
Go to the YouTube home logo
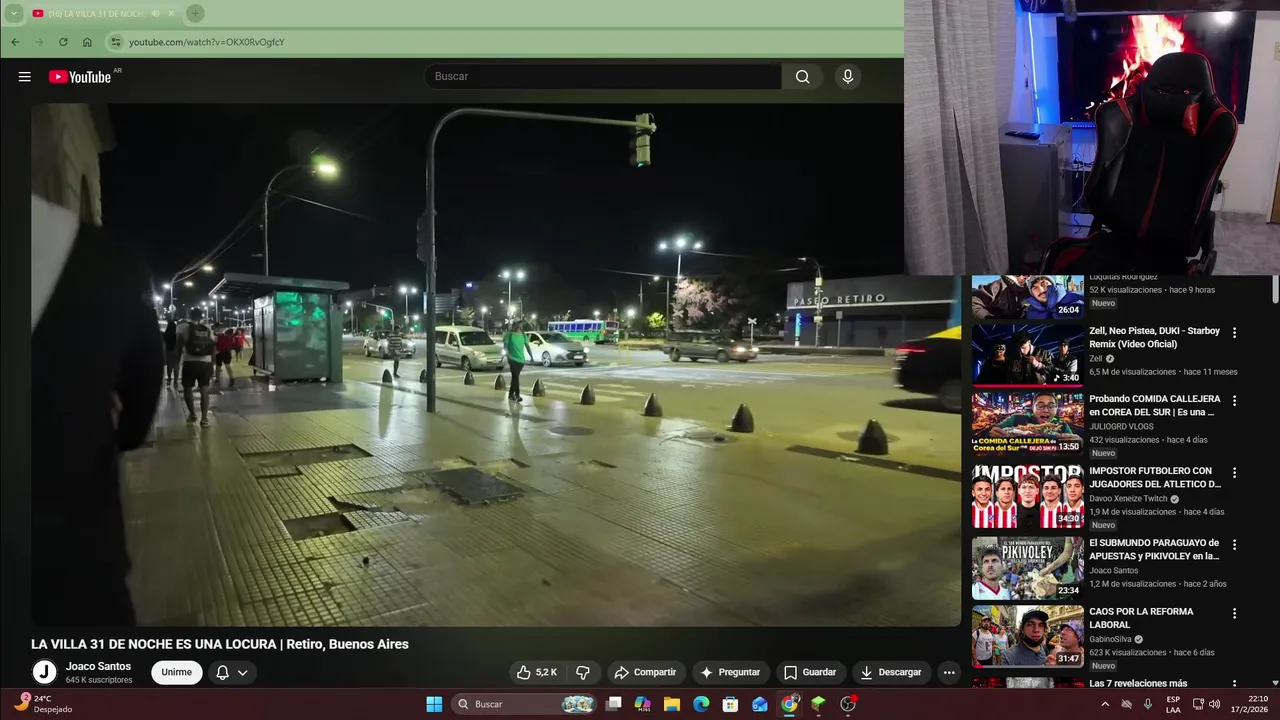click(80, 77)
